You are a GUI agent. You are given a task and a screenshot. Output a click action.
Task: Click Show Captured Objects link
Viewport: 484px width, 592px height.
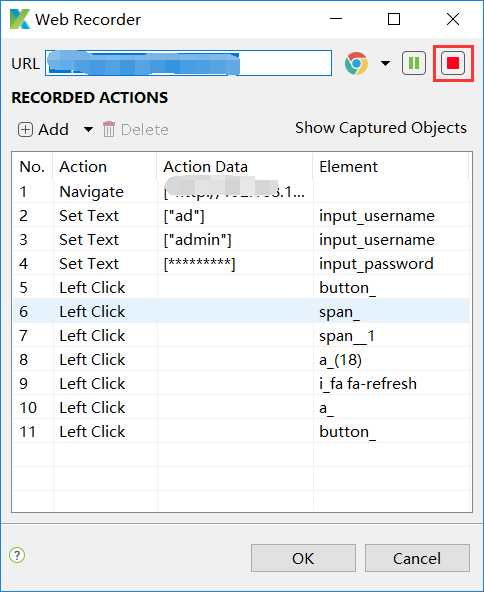point(381,128)
